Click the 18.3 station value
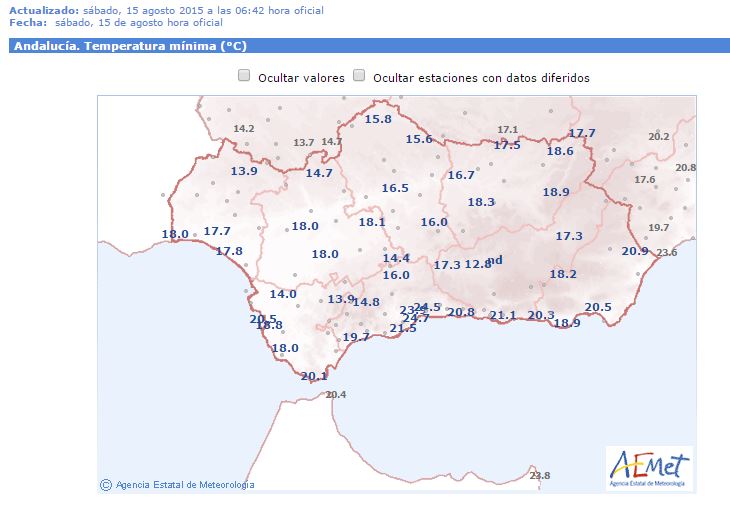This screenshot has width=730, height=510. (x=481, y=202)
